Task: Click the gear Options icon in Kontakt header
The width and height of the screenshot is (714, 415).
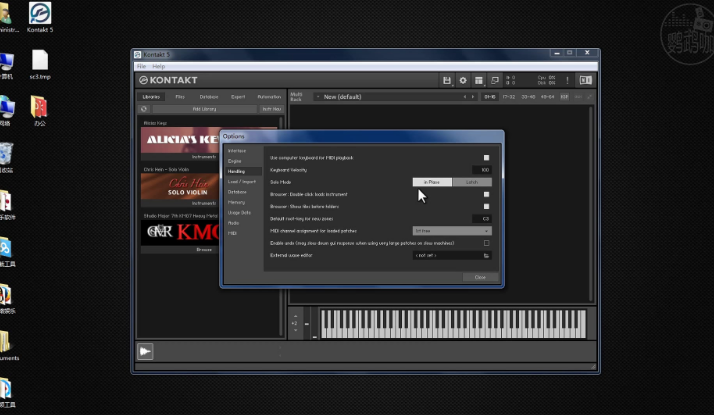Action: click(x=463, y=81)
